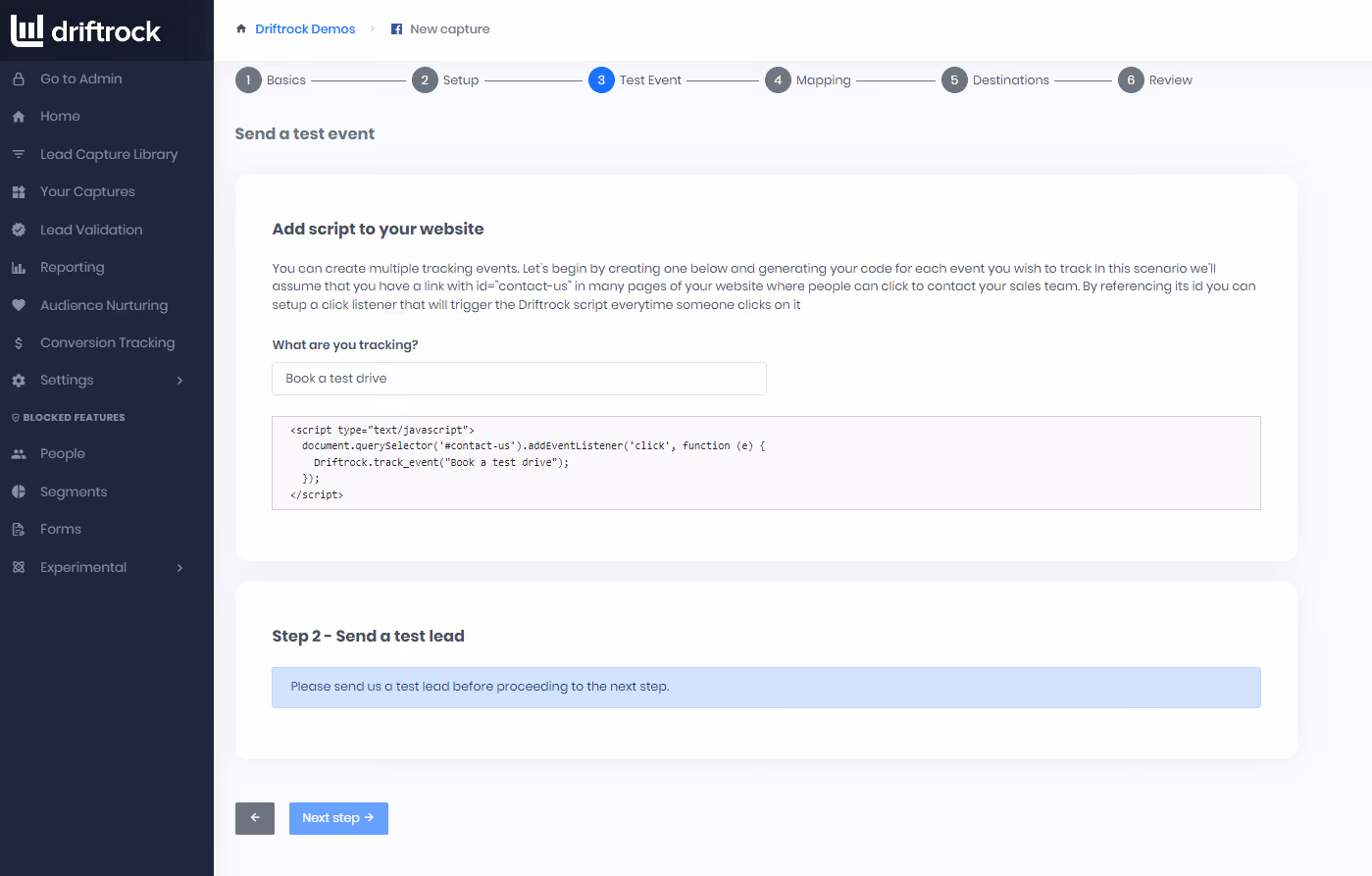
Task: Click the Home house icon in sidebar
Action: [x=19, y=116]
